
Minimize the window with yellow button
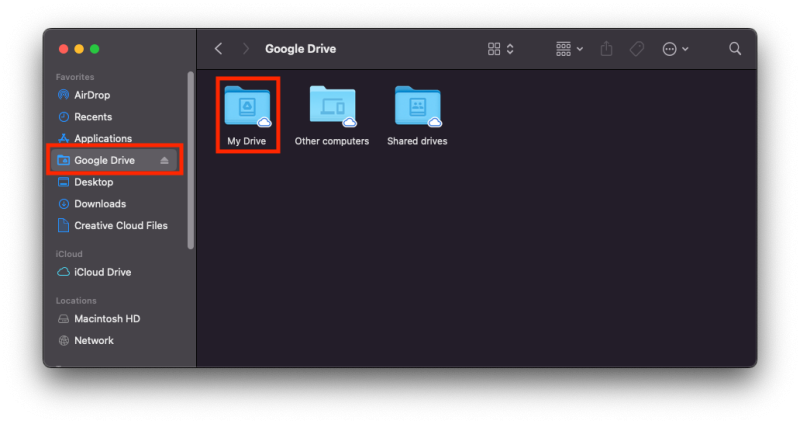pyautogui.click(x=79, y=49)
